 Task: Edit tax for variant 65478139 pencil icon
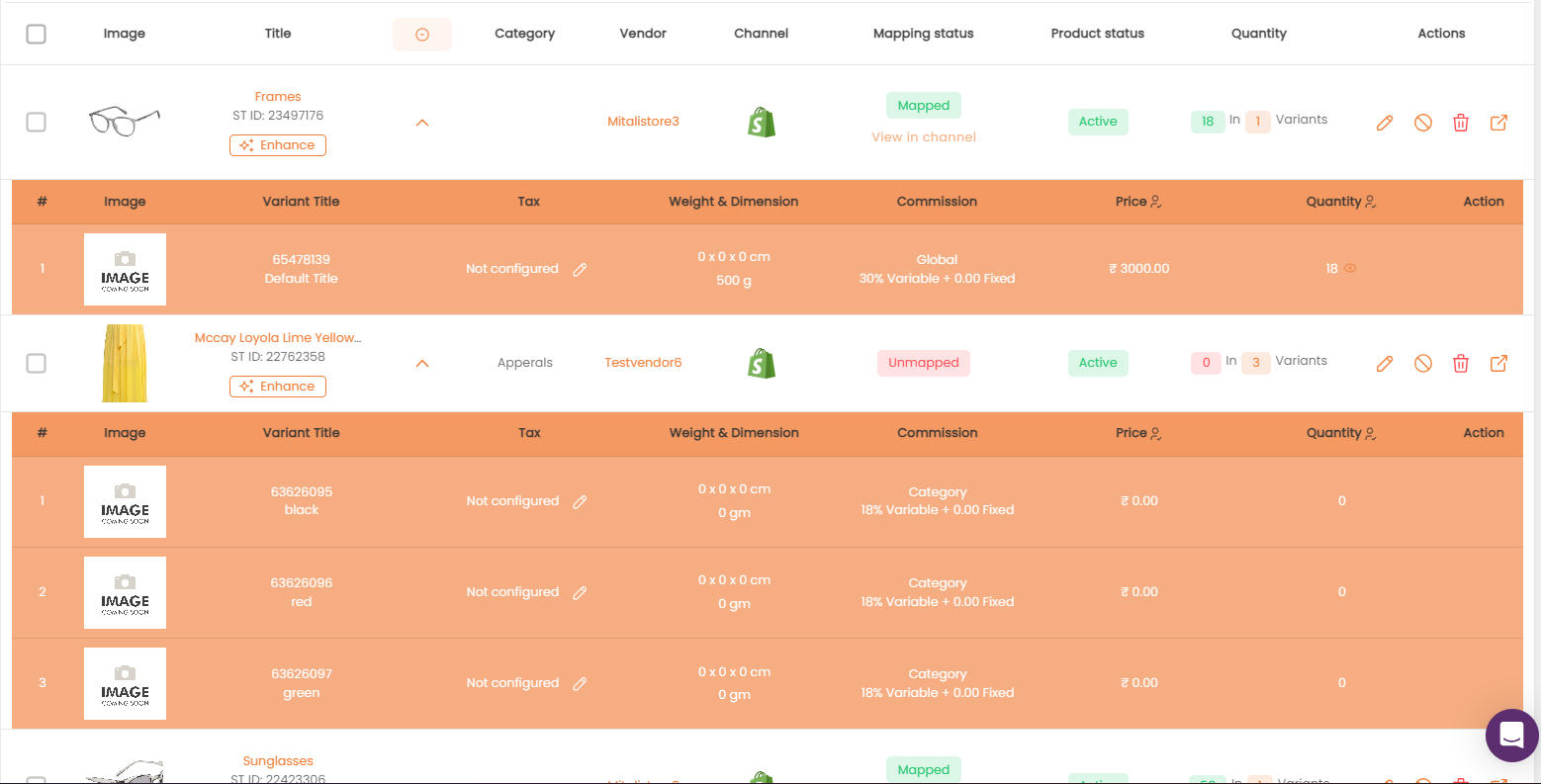[580, 269]
